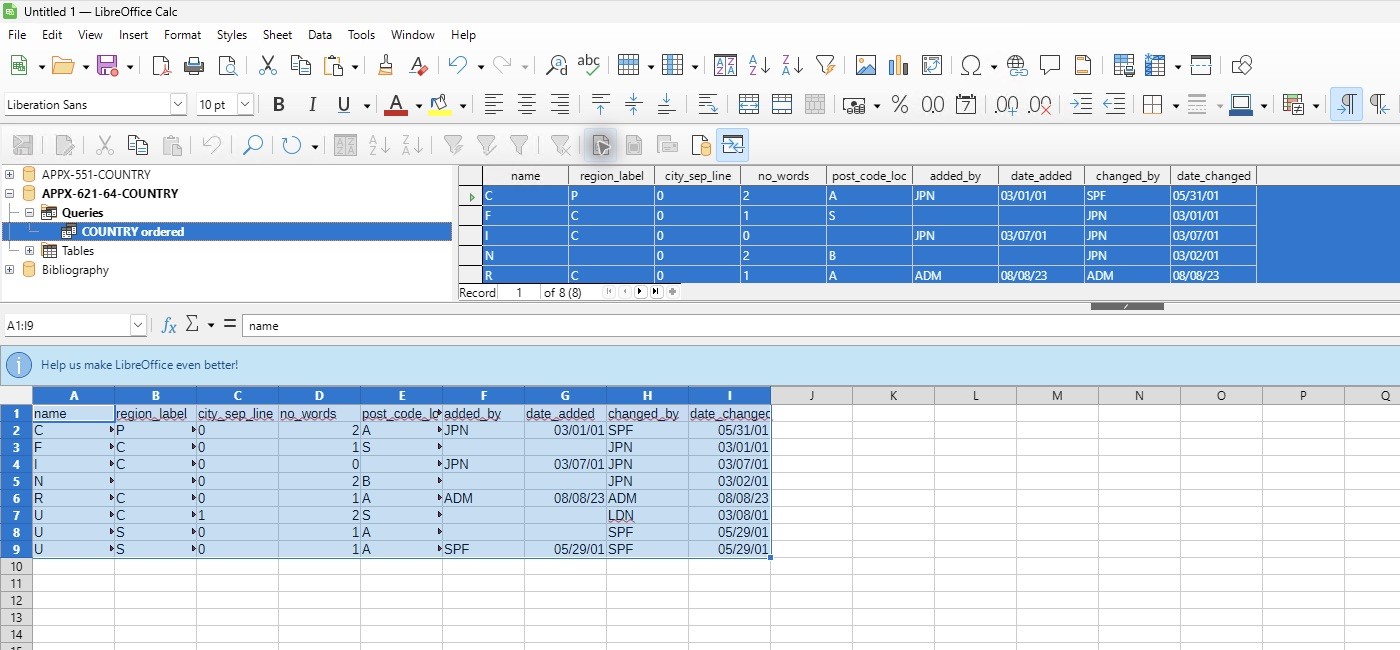The width and height of the screenshot is (1400, 650).
Task: Open the Undo dropdown arrow
Action: (480, 66)
